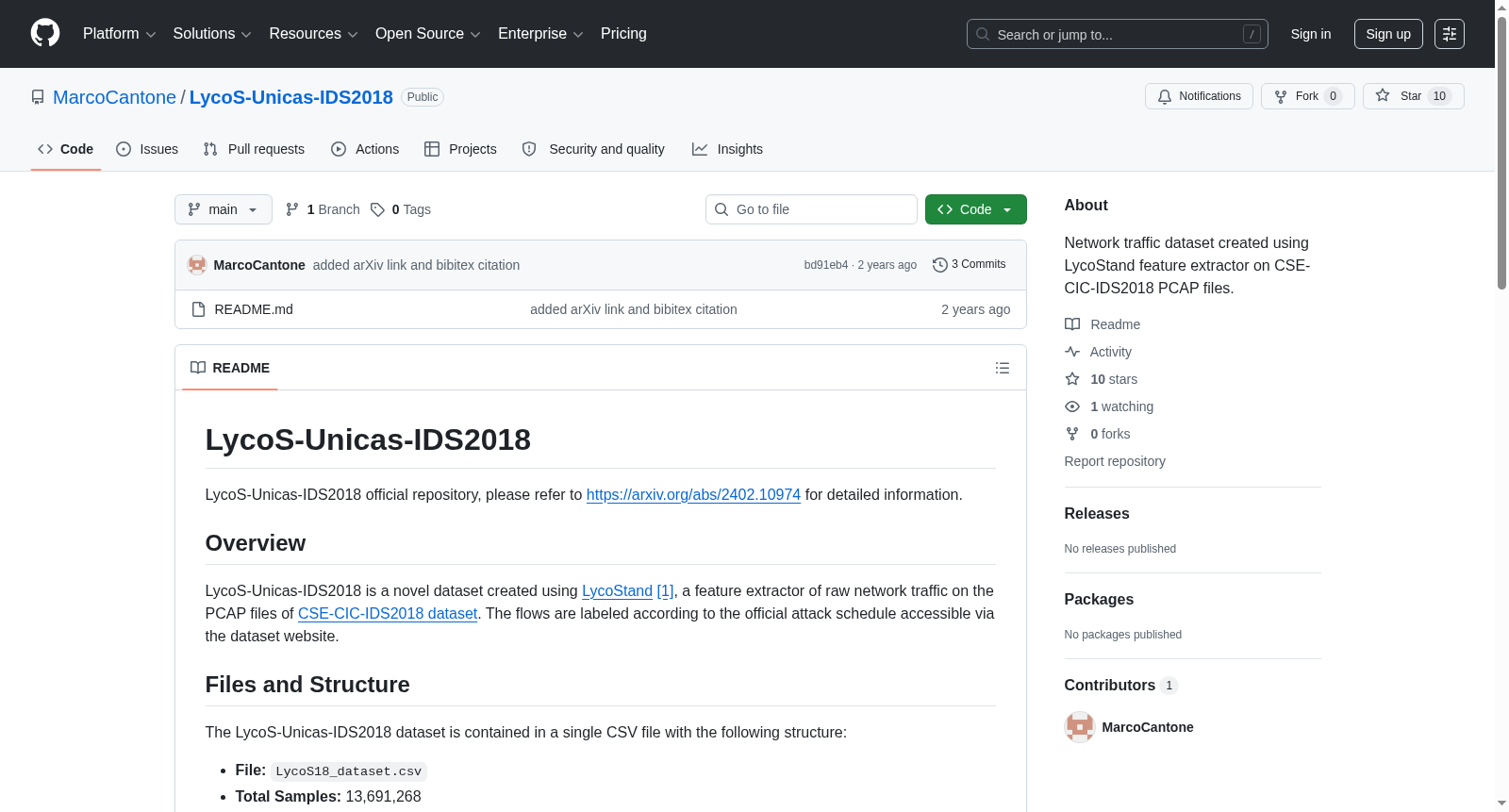The image size is (1509, 812).
Task: Expand the Solutions menu
Action: point(212,34)
